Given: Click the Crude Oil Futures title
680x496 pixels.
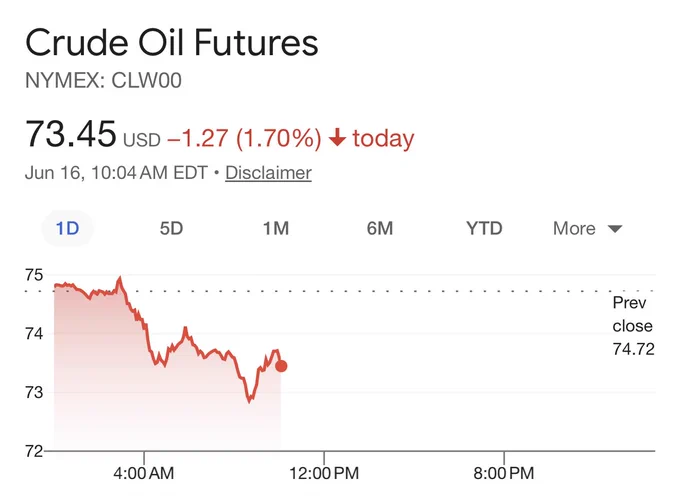Looking at the screenshot, I should [x=172, y=42].
